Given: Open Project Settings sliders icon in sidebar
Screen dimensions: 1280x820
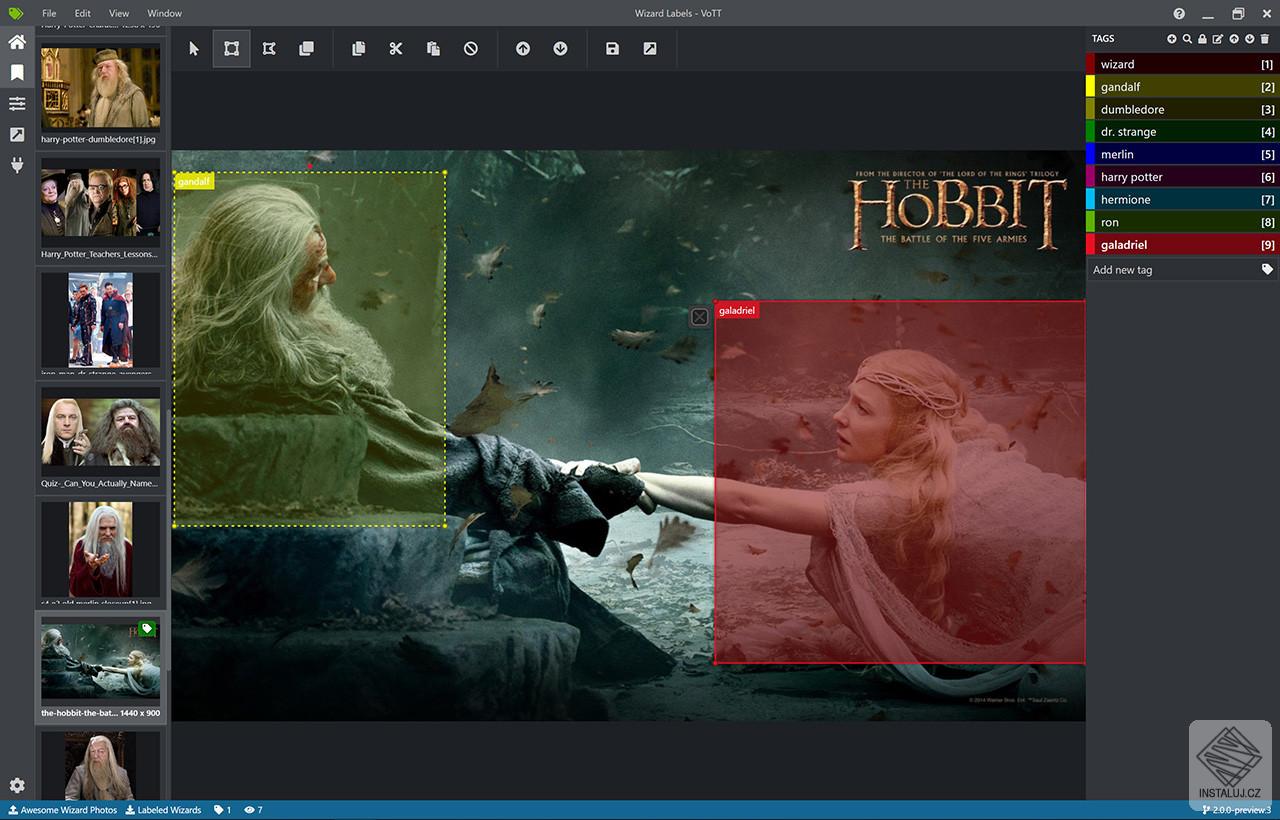Looking at the screenshot, I should coord(17,104).
